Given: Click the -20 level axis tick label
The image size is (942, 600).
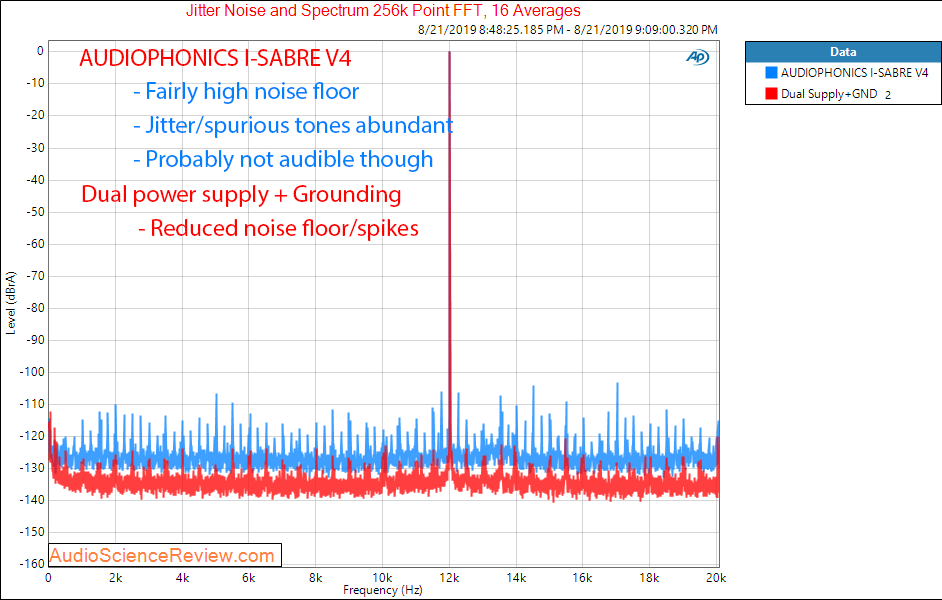Looking at the screenshot, I should [x=35, y=115].
